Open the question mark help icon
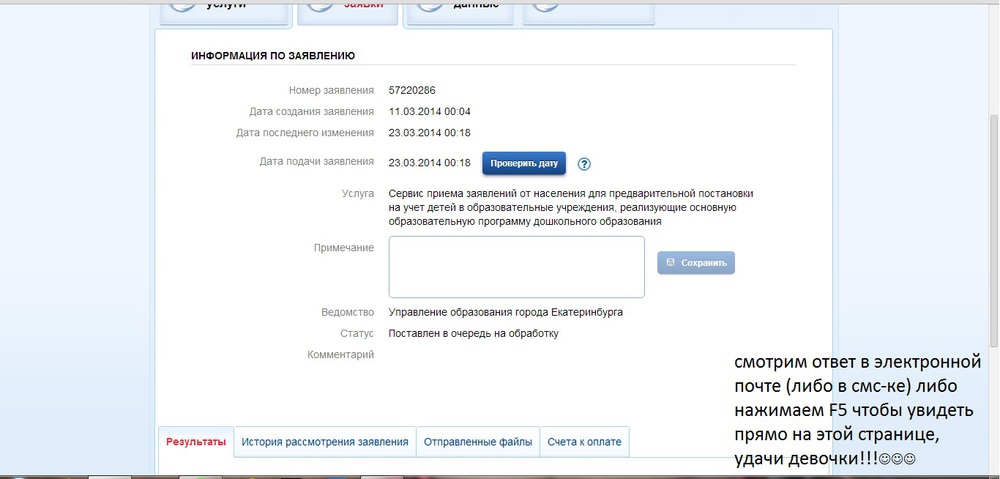 tap(585, 164)
